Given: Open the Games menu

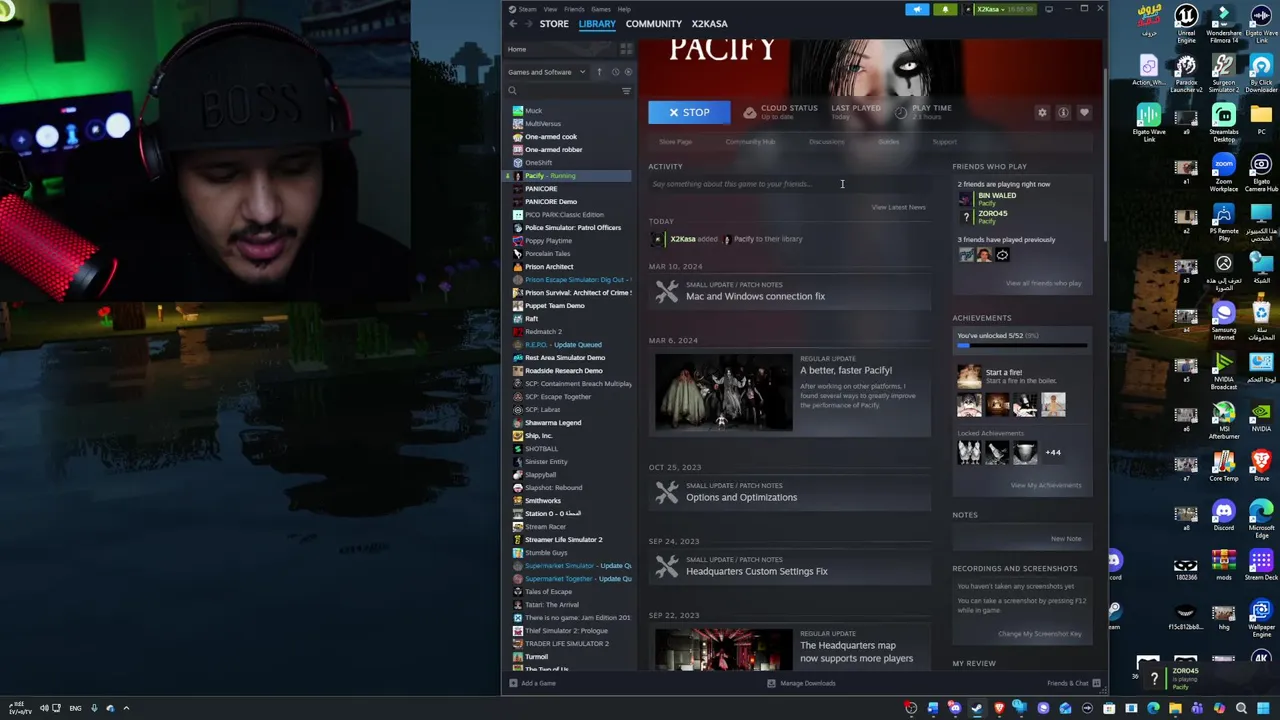Looking at the screenshot, I should coord(600,9).
